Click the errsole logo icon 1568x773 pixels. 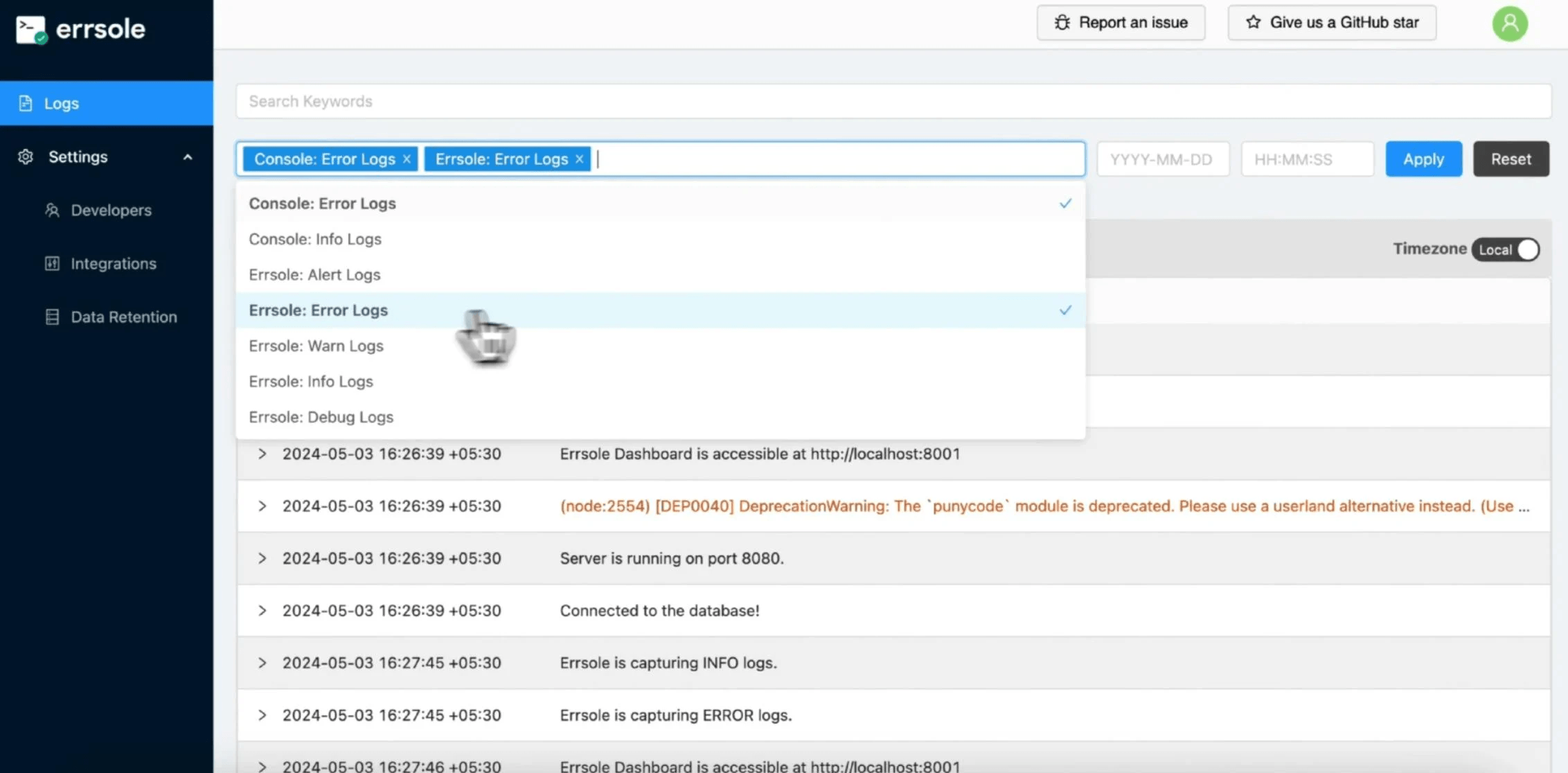pyautogui.click(x=30, y=29)
